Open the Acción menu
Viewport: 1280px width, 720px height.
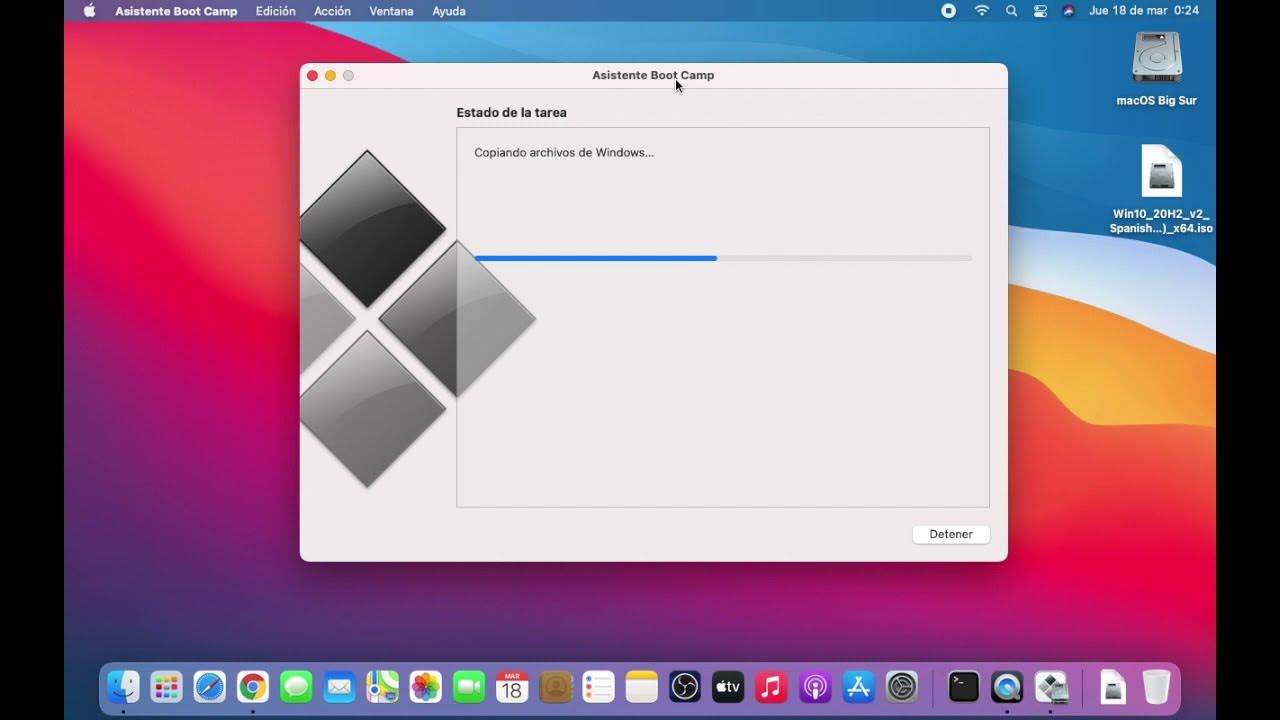tap(332, 11)
